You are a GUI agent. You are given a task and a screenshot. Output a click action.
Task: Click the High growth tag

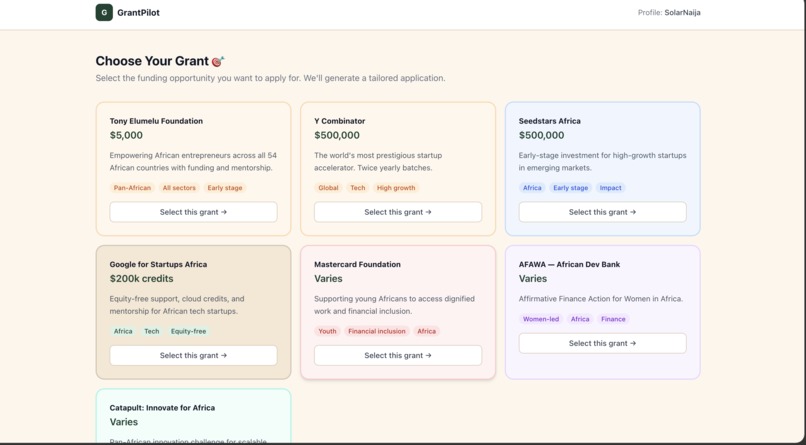click(396, 188)
